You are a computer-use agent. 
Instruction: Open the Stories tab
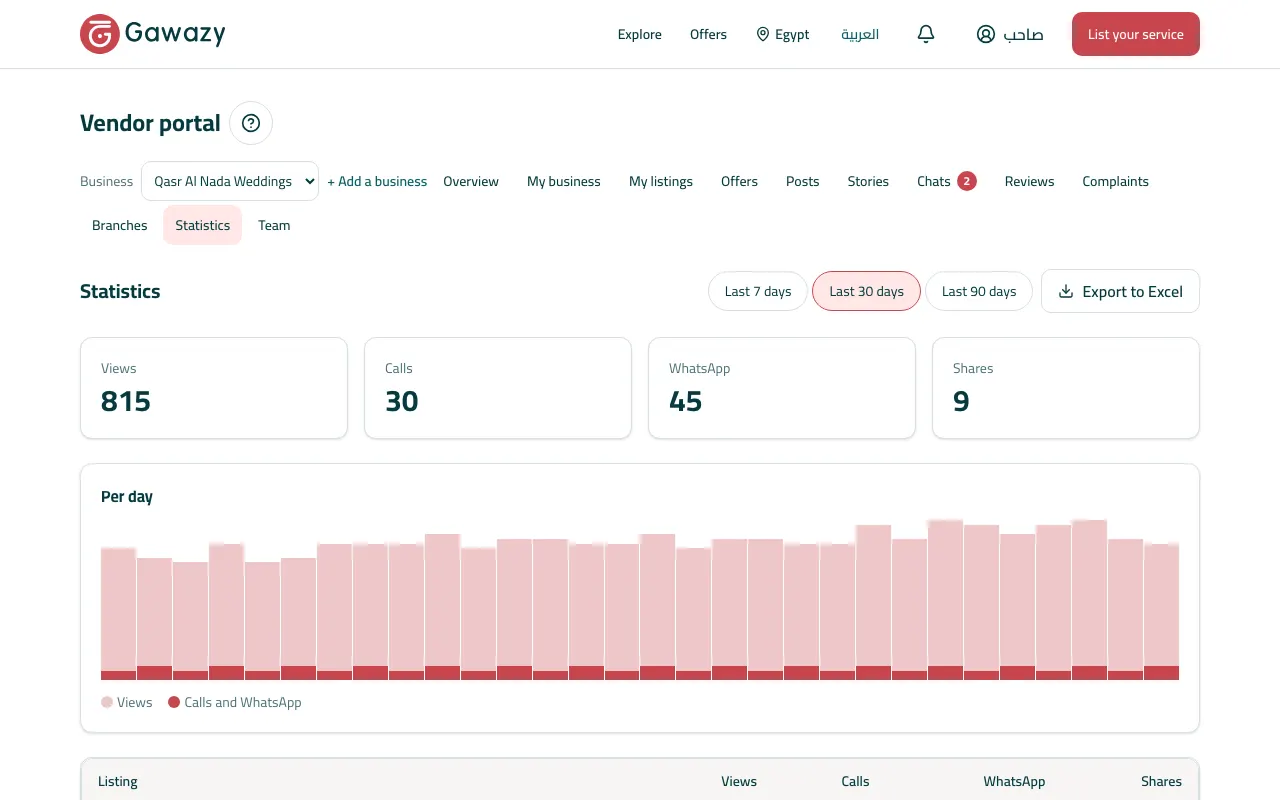(868, 181)
